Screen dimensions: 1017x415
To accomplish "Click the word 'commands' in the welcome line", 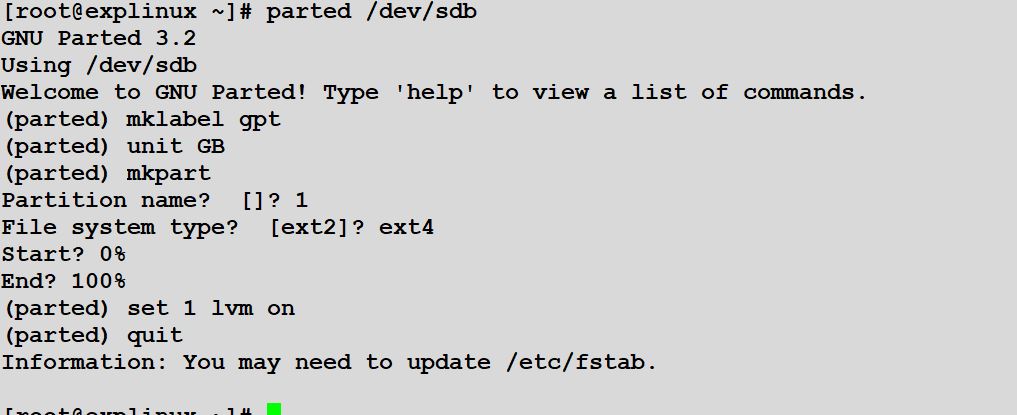I will pyautogui.click(x=798, y=92).
